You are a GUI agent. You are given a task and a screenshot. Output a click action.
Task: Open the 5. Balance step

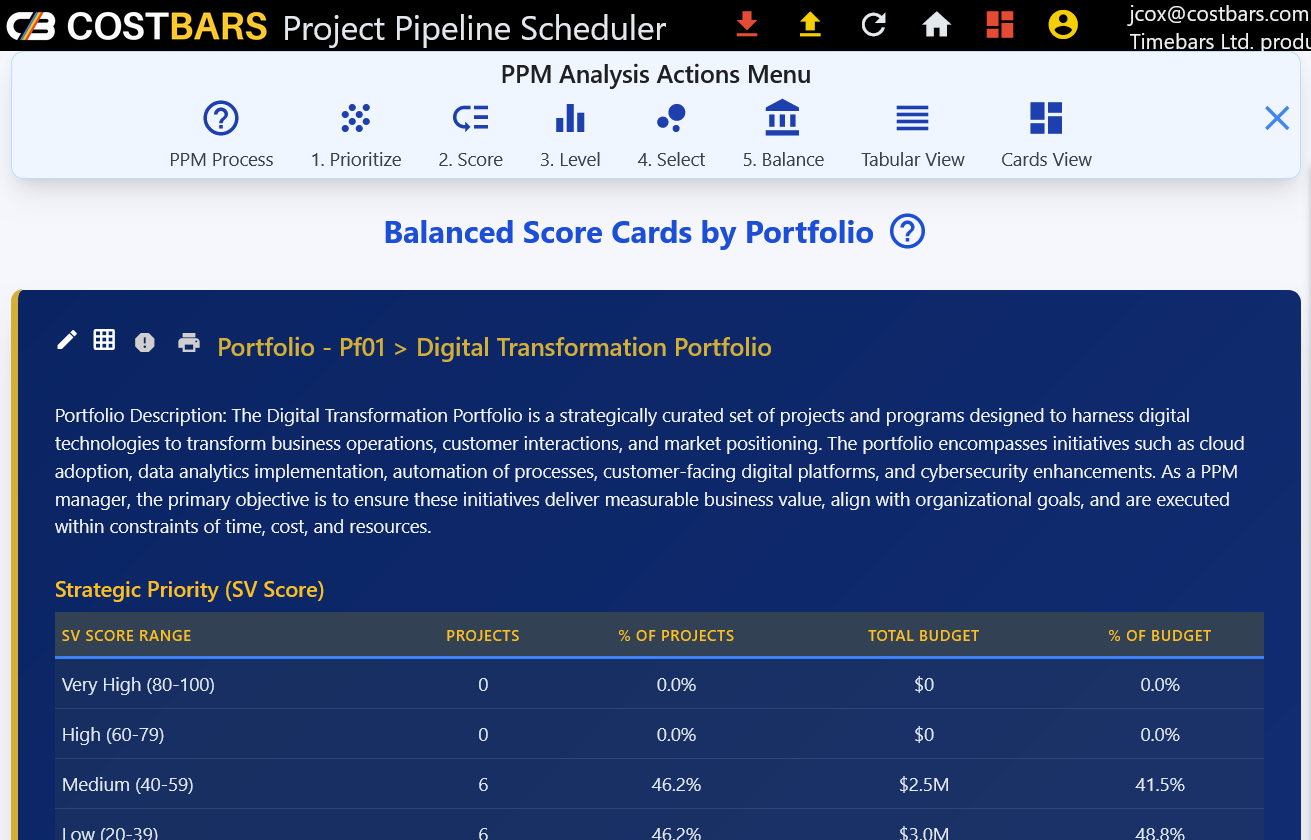[x=782, y=135]
